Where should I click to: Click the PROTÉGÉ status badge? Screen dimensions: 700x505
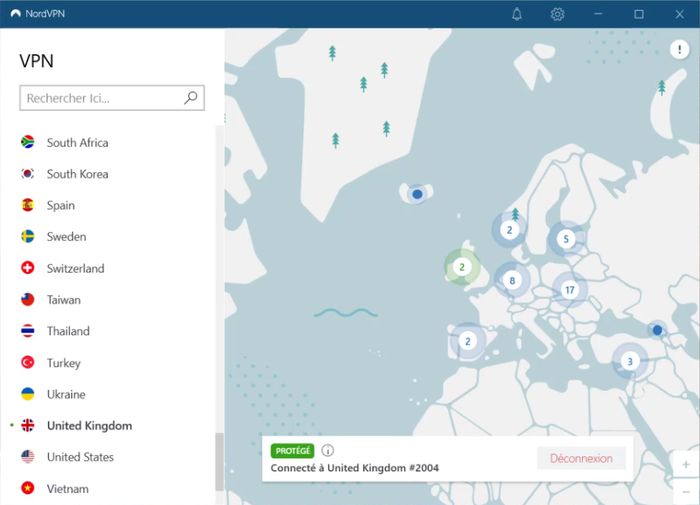pos(292,451)
